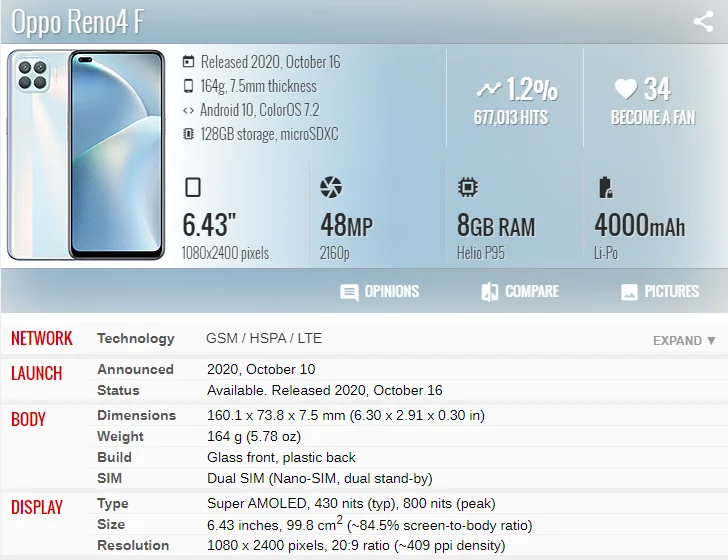
Task: Click the heart icon to become a fan
Action: [625, 89]
